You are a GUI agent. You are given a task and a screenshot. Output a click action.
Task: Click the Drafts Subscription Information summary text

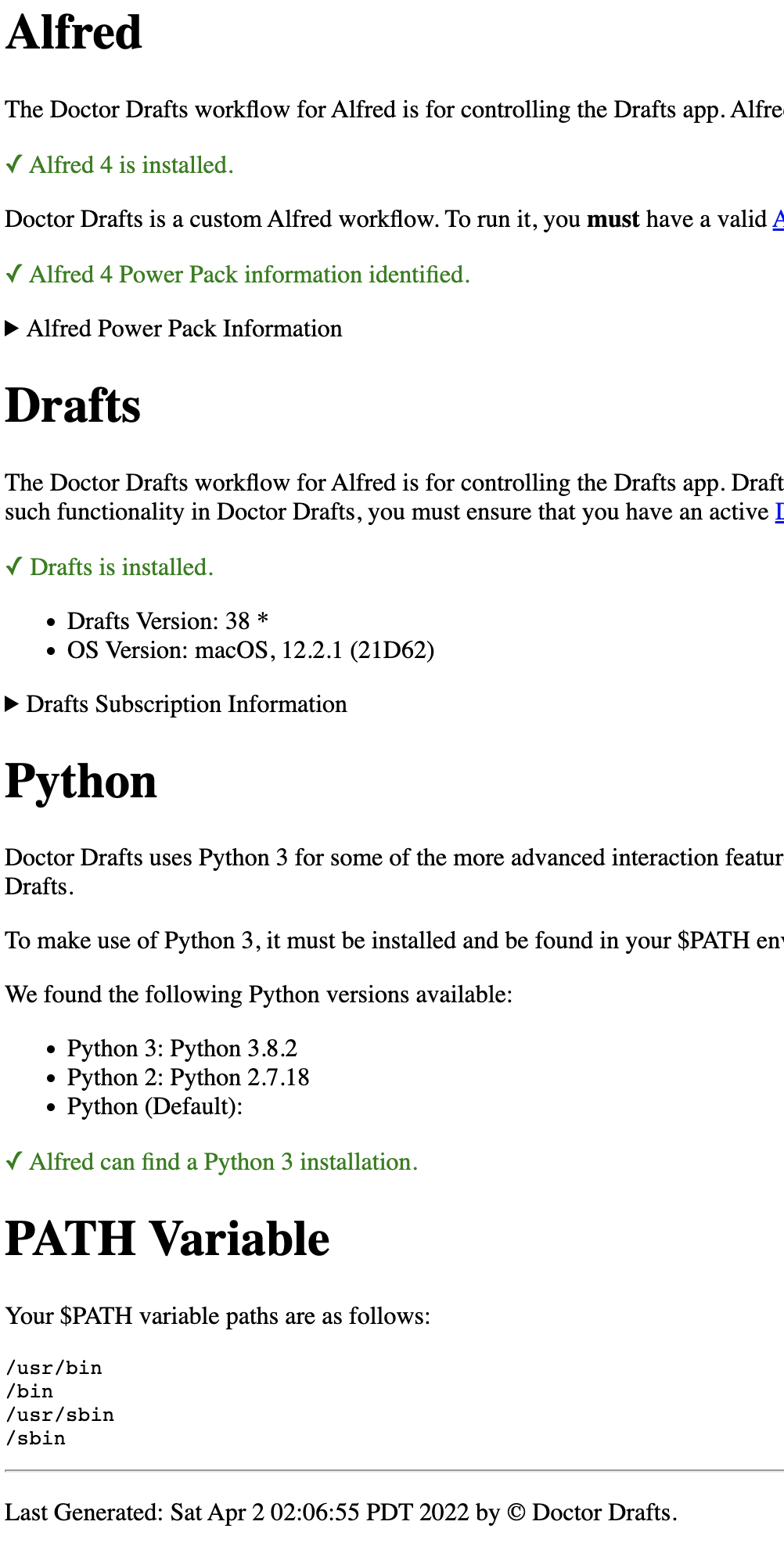pos(187,704)
